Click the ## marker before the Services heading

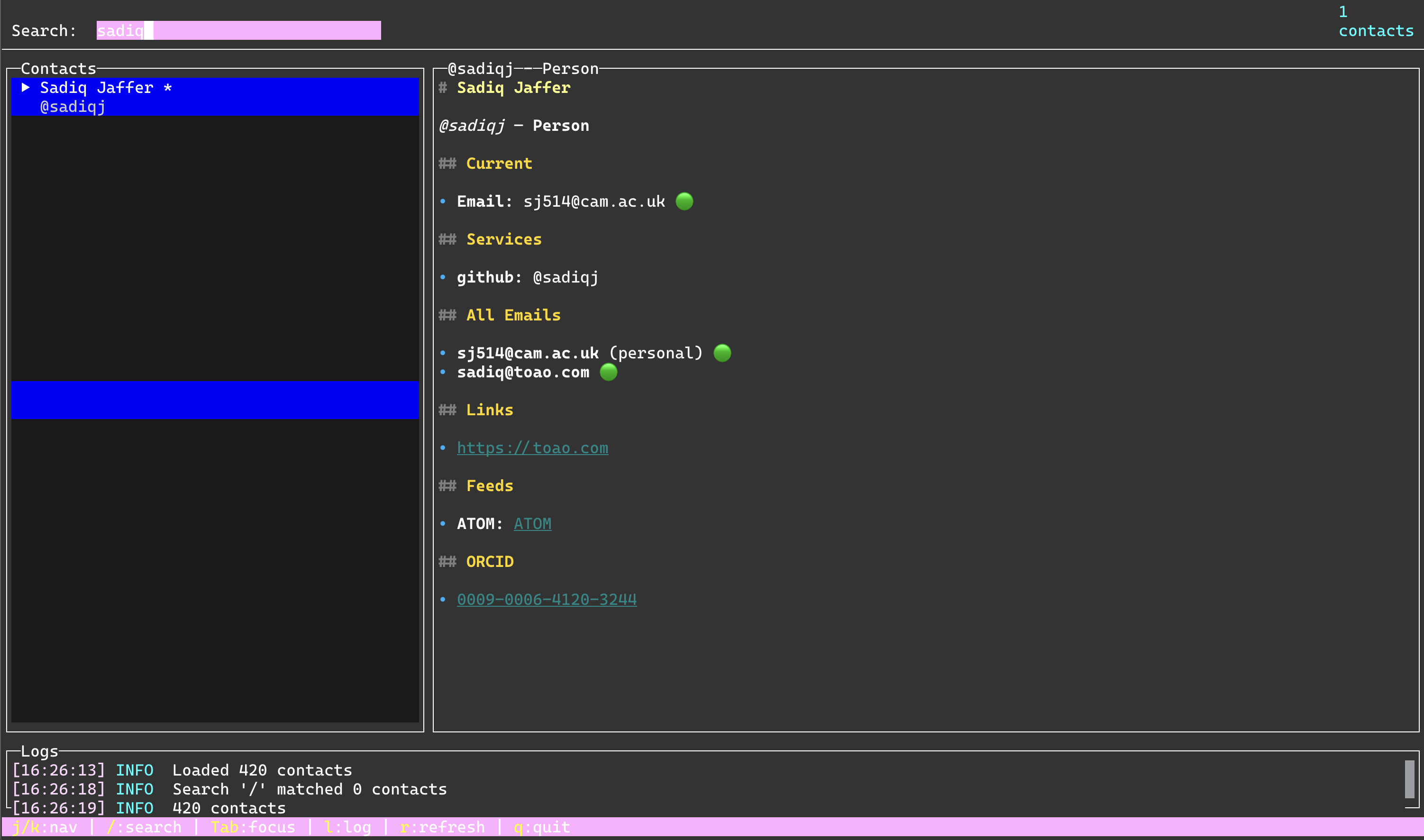[x=447, y=239]
